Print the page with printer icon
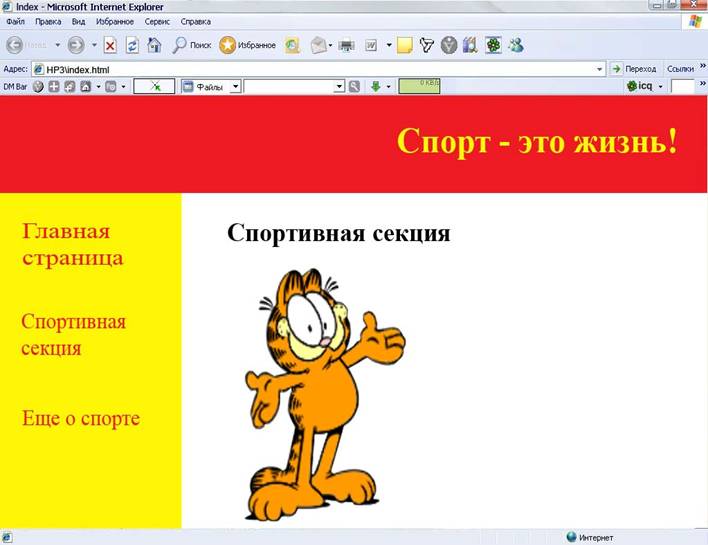 coord(346,46)
